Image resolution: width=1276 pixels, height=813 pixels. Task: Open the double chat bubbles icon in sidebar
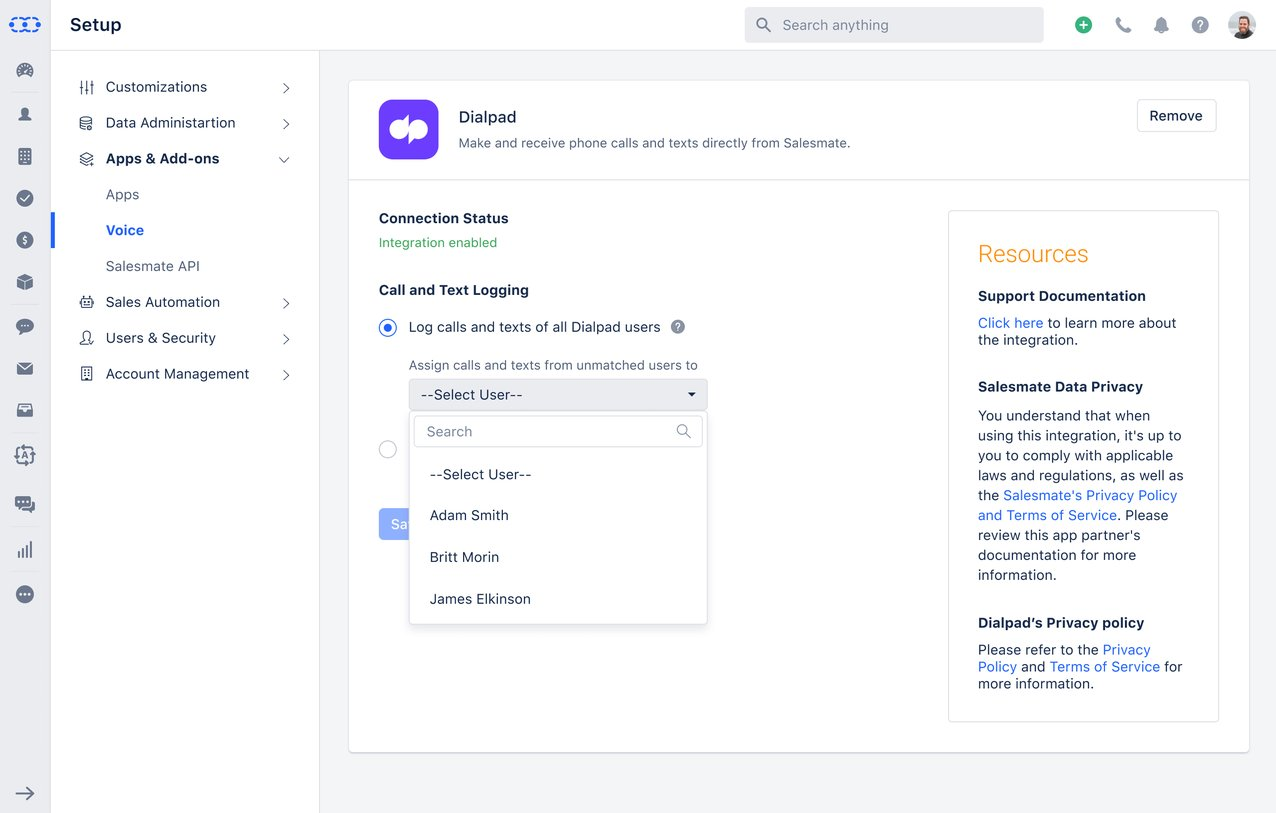tap(25, 504)
